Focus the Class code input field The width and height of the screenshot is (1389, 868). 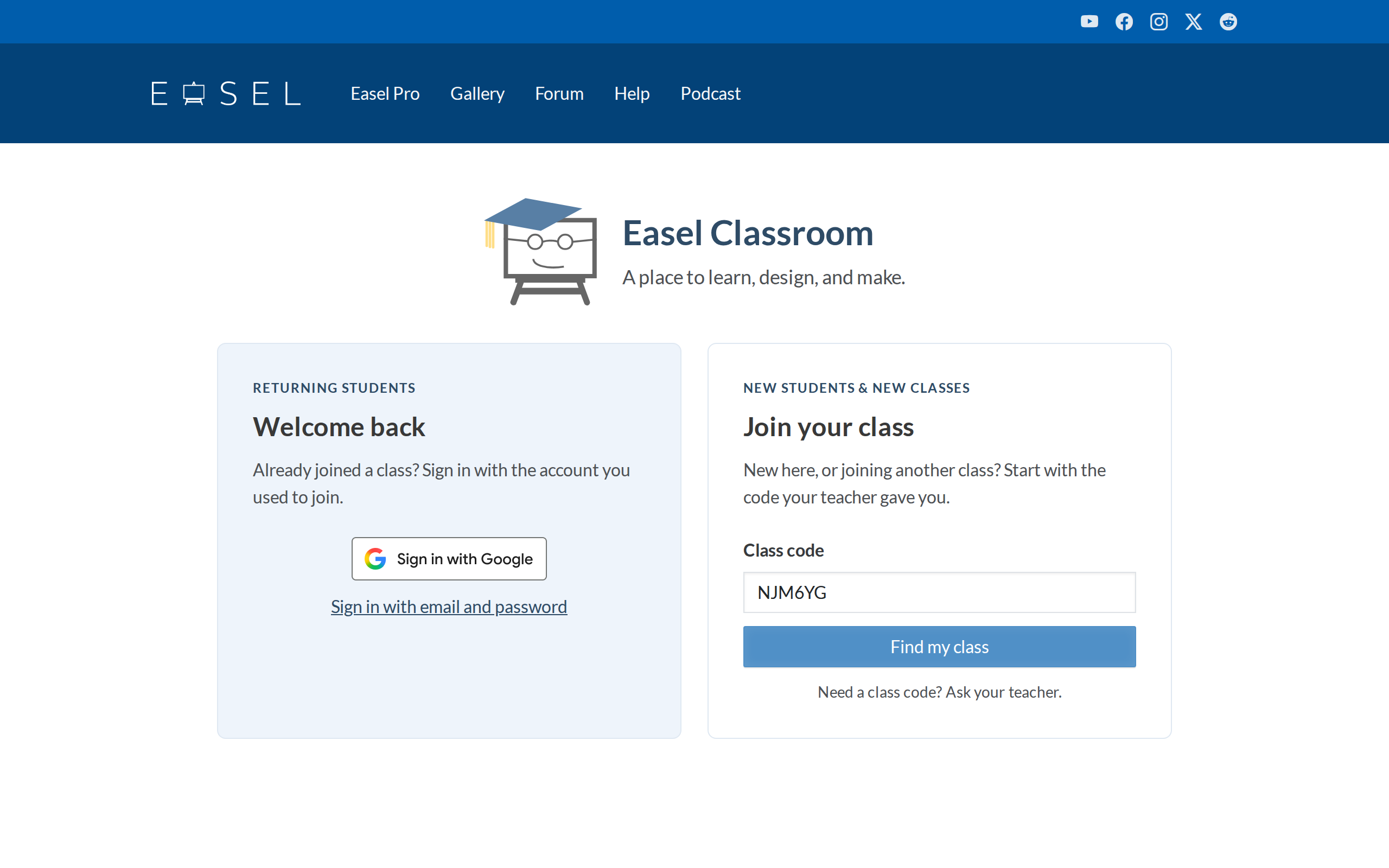(x=939, y=592)
